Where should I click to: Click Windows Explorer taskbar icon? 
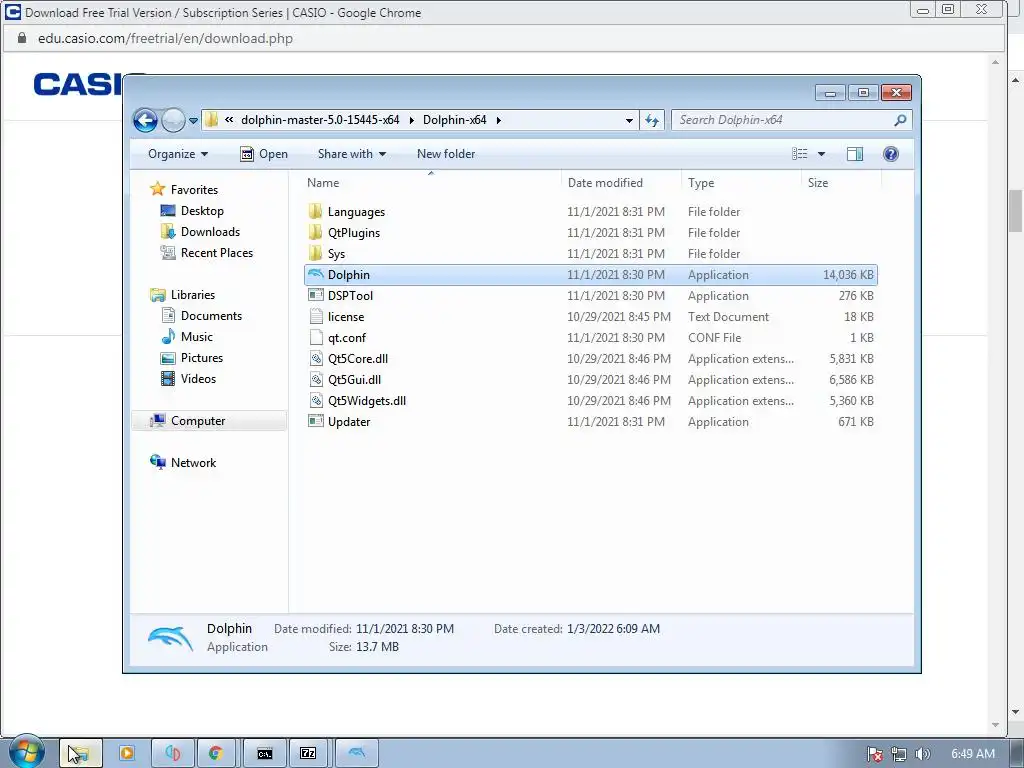tap(81, 753)
